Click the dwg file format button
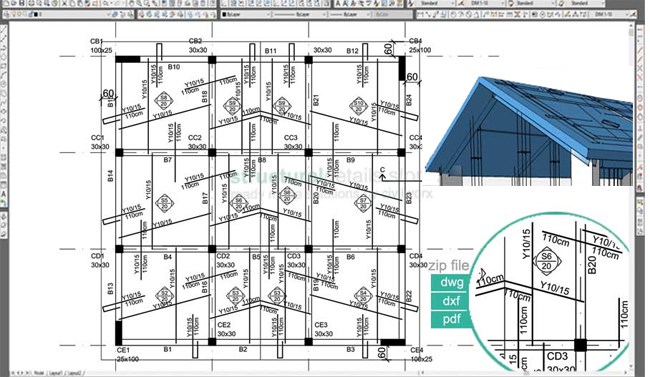Image resolution: width=650 pixels, height=377 pixels. (451, 282)
